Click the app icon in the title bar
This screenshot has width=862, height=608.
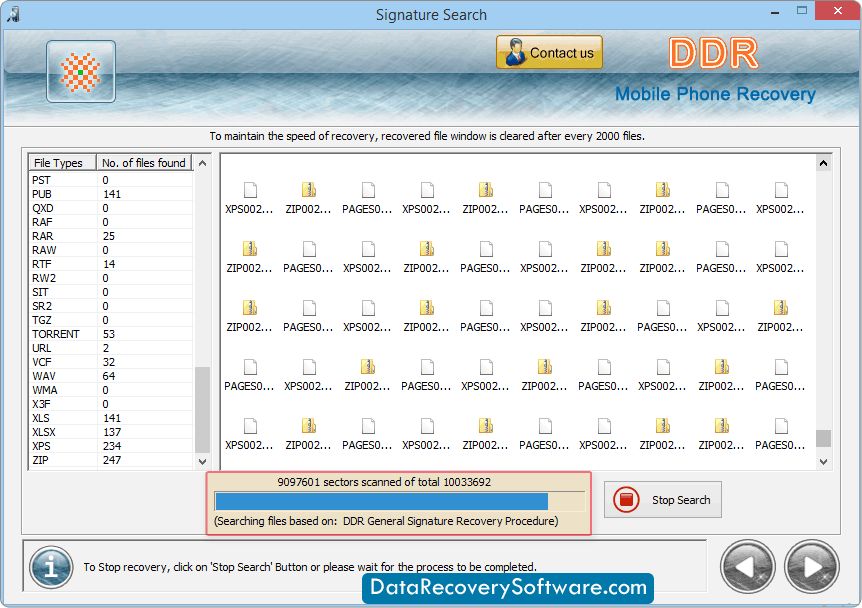pos(13,14)
